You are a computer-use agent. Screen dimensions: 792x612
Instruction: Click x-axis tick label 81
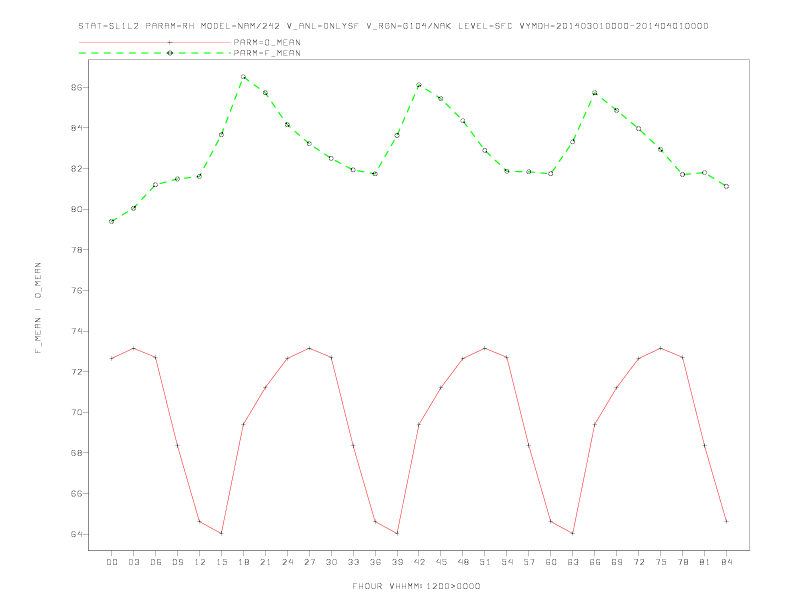[x=704, y=562]
